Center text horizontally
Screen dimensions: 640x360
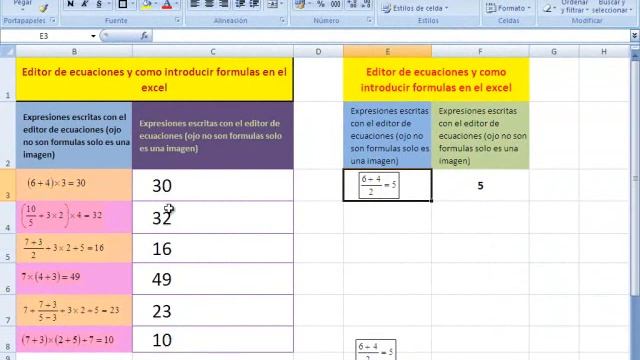click(209, 4)
